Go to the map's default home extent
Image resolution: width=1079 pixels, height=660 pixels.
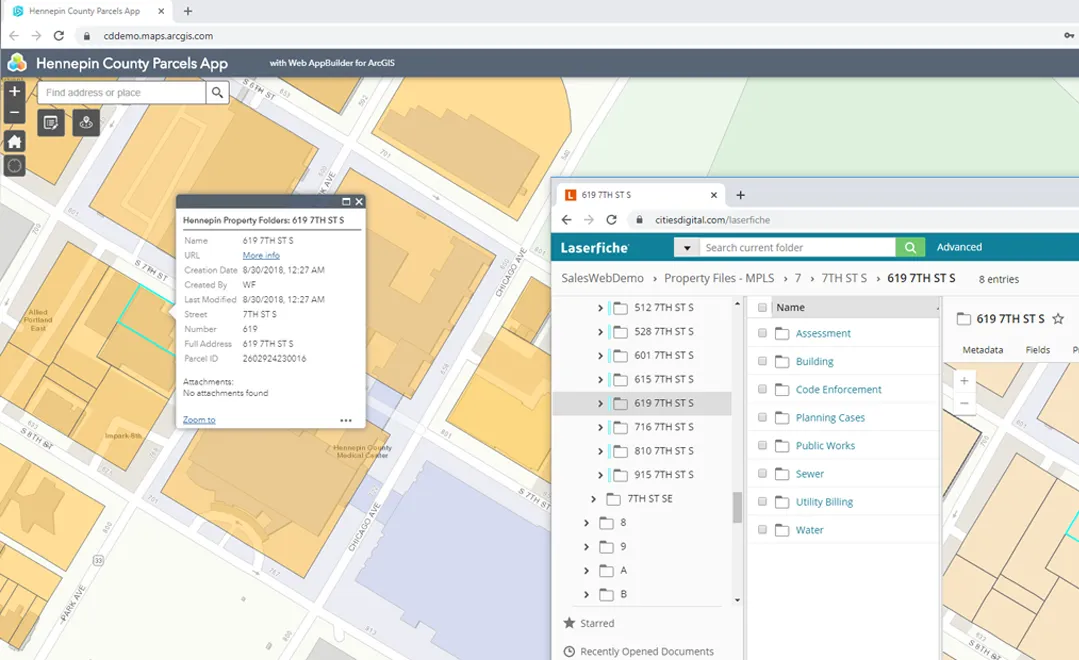(x=14, y=142)
